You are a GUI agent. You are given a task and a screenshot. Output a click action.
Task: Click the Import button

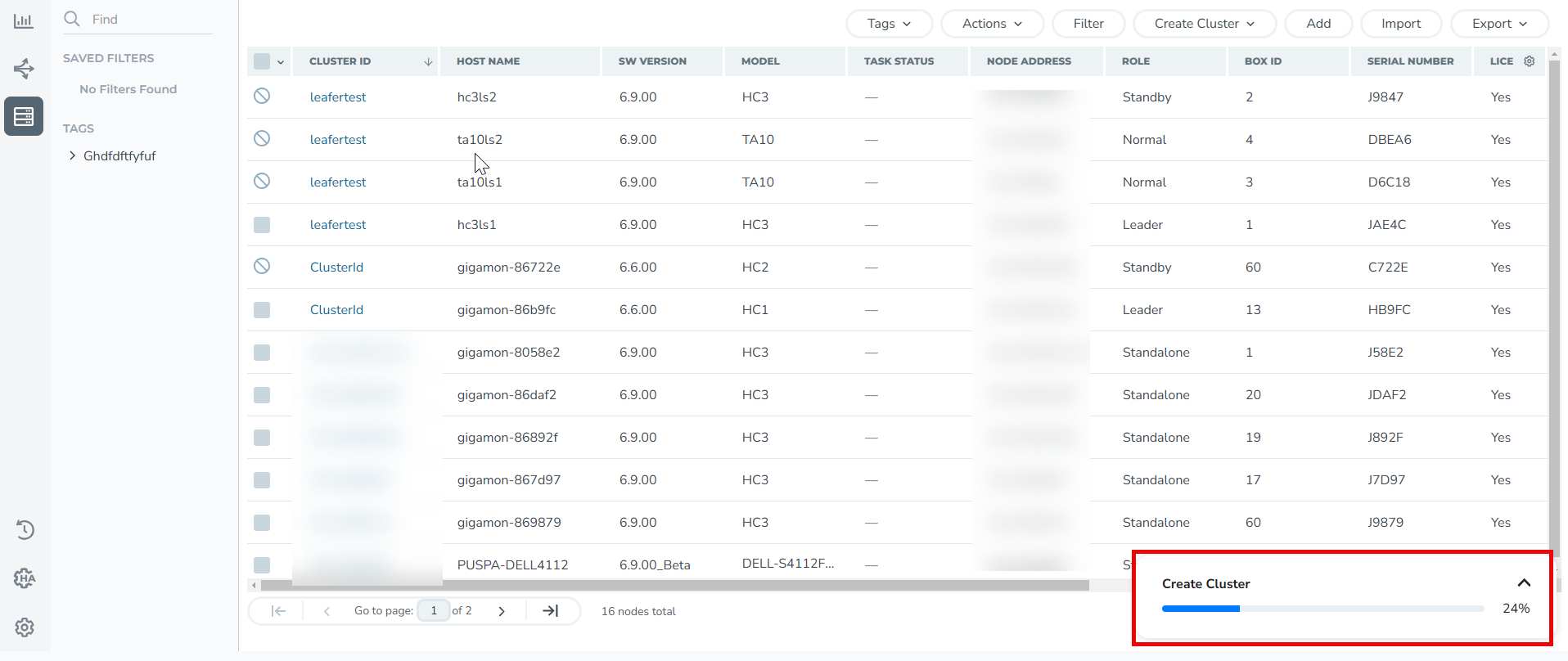click(1400, 24)
